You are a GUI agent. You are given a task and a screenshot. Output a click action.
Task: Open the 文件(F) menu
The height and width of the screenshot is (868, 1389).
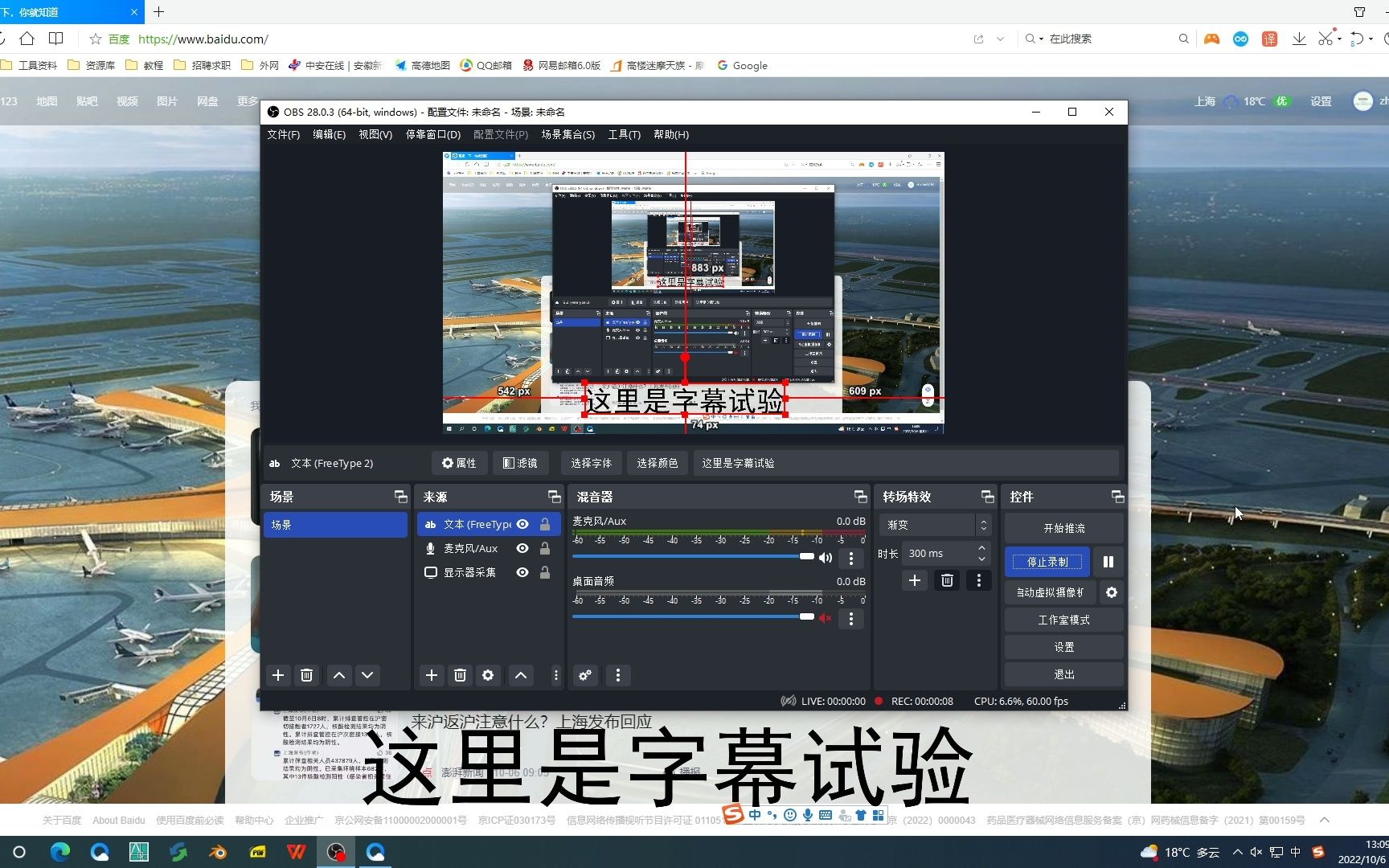283,134
